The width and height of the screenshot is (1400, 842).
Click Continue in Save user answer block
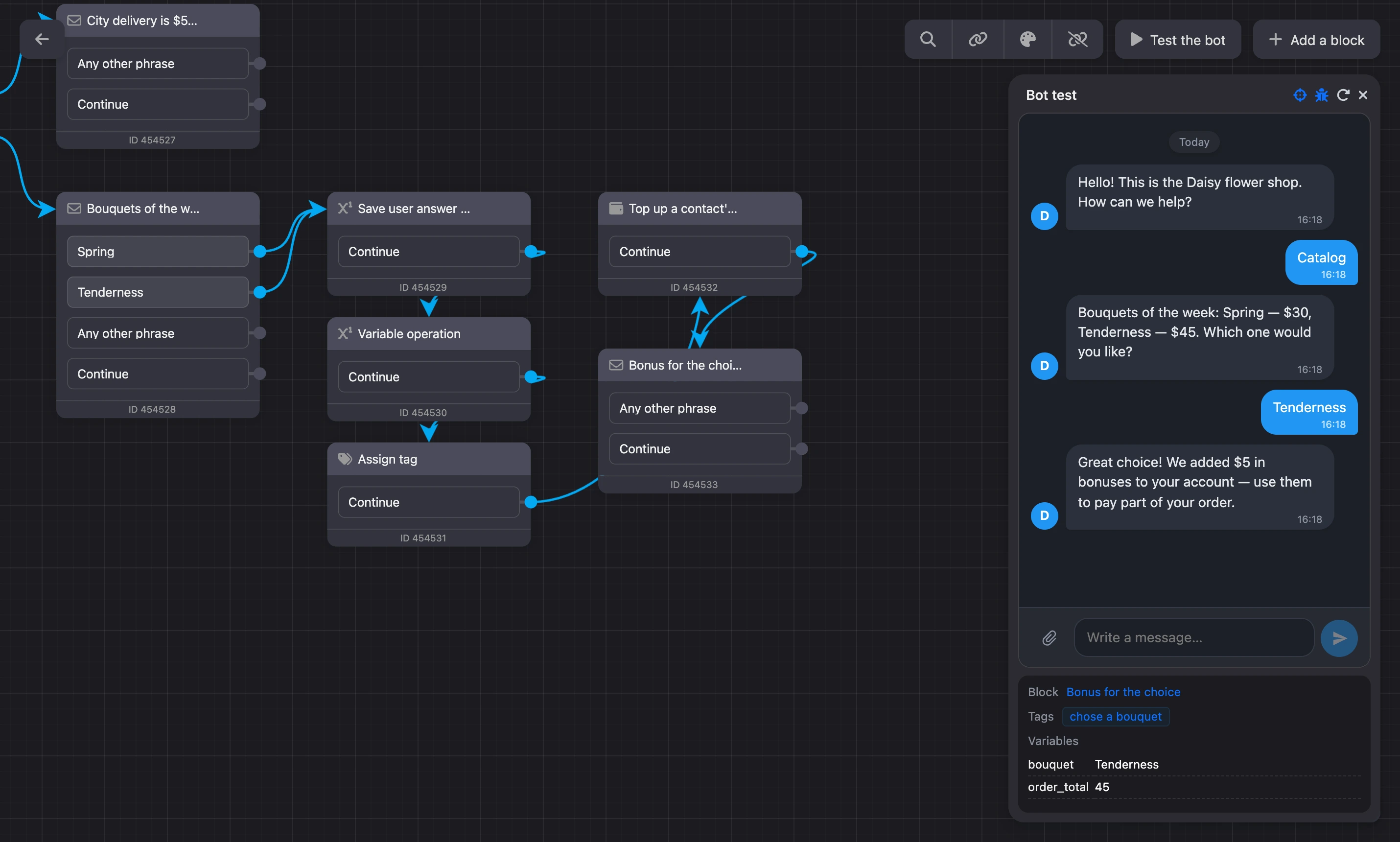tap(429, 251)
